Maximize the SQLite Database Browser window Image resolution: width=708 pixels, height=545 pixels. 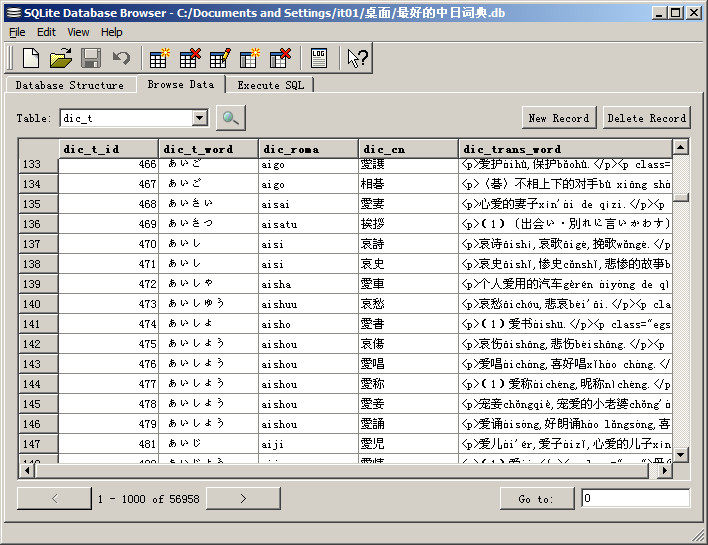pos(675,13)
